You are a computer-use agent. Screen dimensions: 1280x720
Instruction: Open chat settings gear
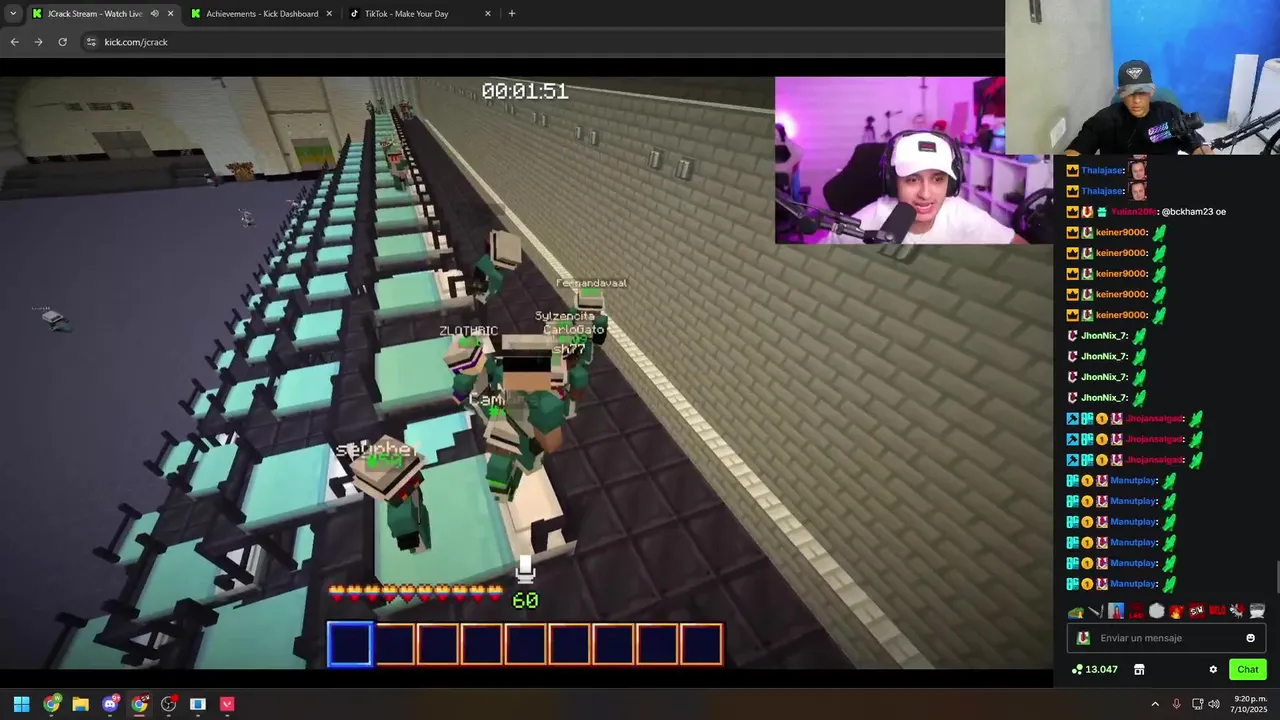(x=1213, y=669)
